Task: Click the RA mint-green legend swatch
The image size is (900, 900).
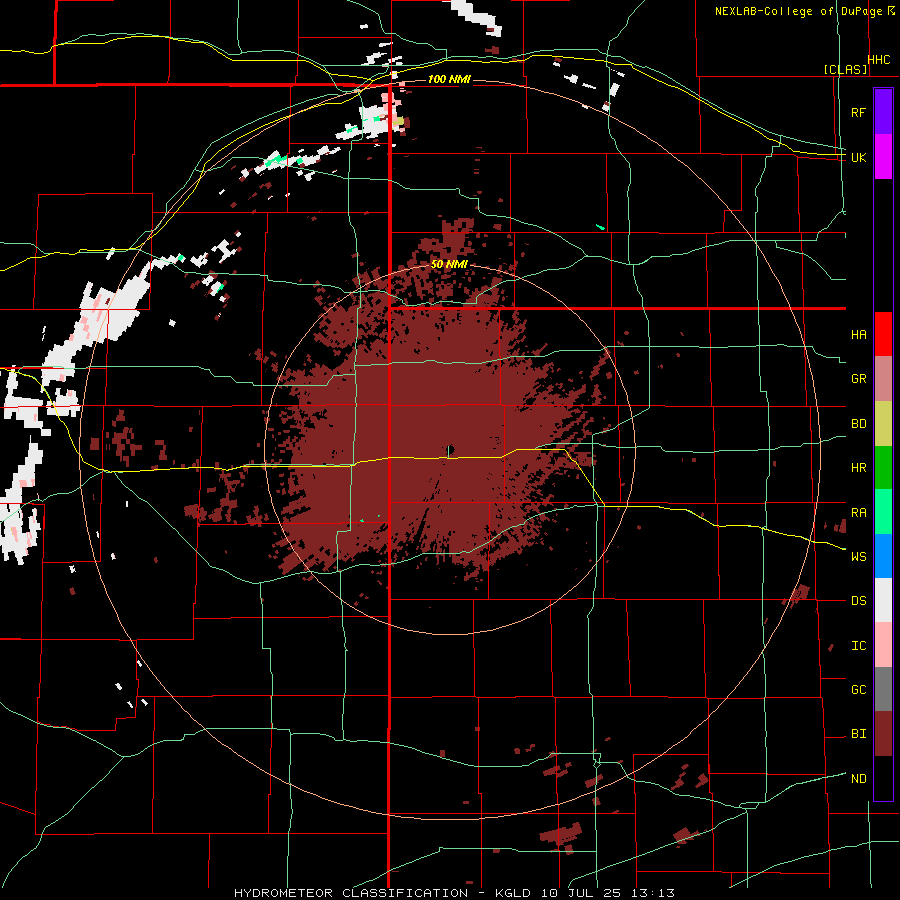Action: coord(883,512)
